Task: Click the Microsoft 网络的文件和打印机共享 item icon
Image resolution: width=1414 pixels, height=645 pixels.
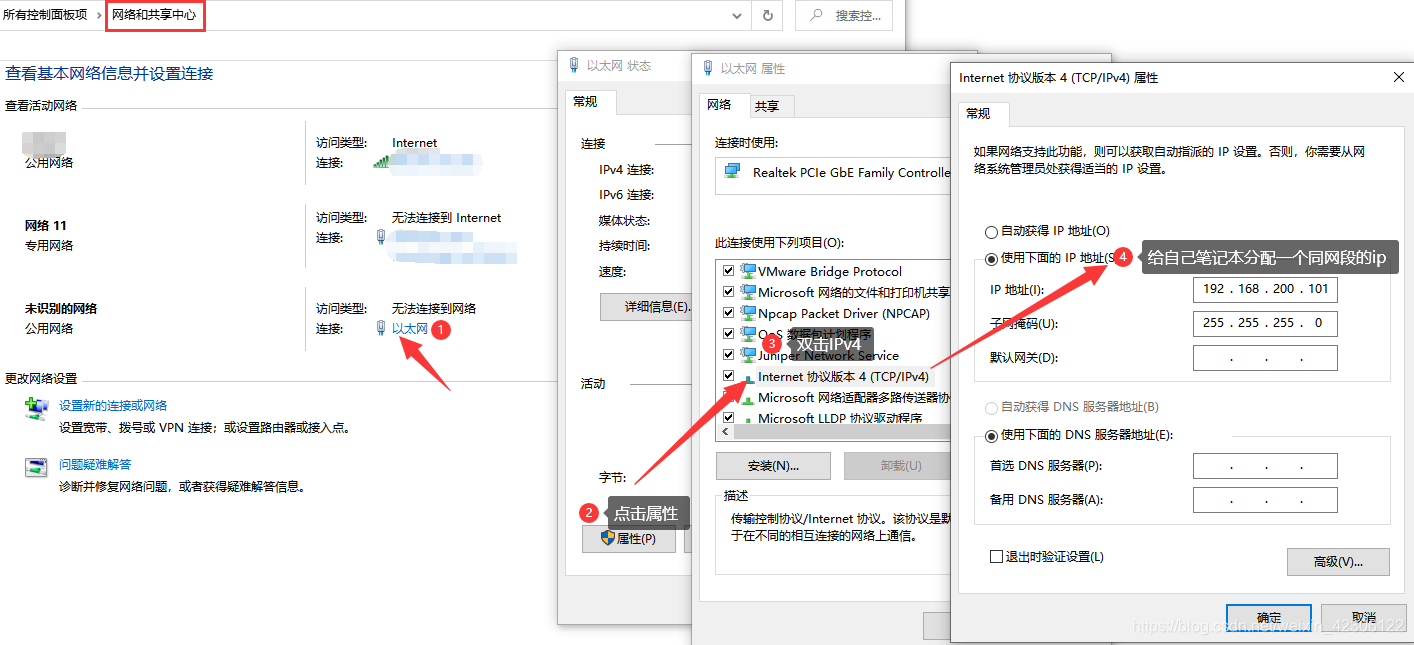Action: [x=748, y=292]
